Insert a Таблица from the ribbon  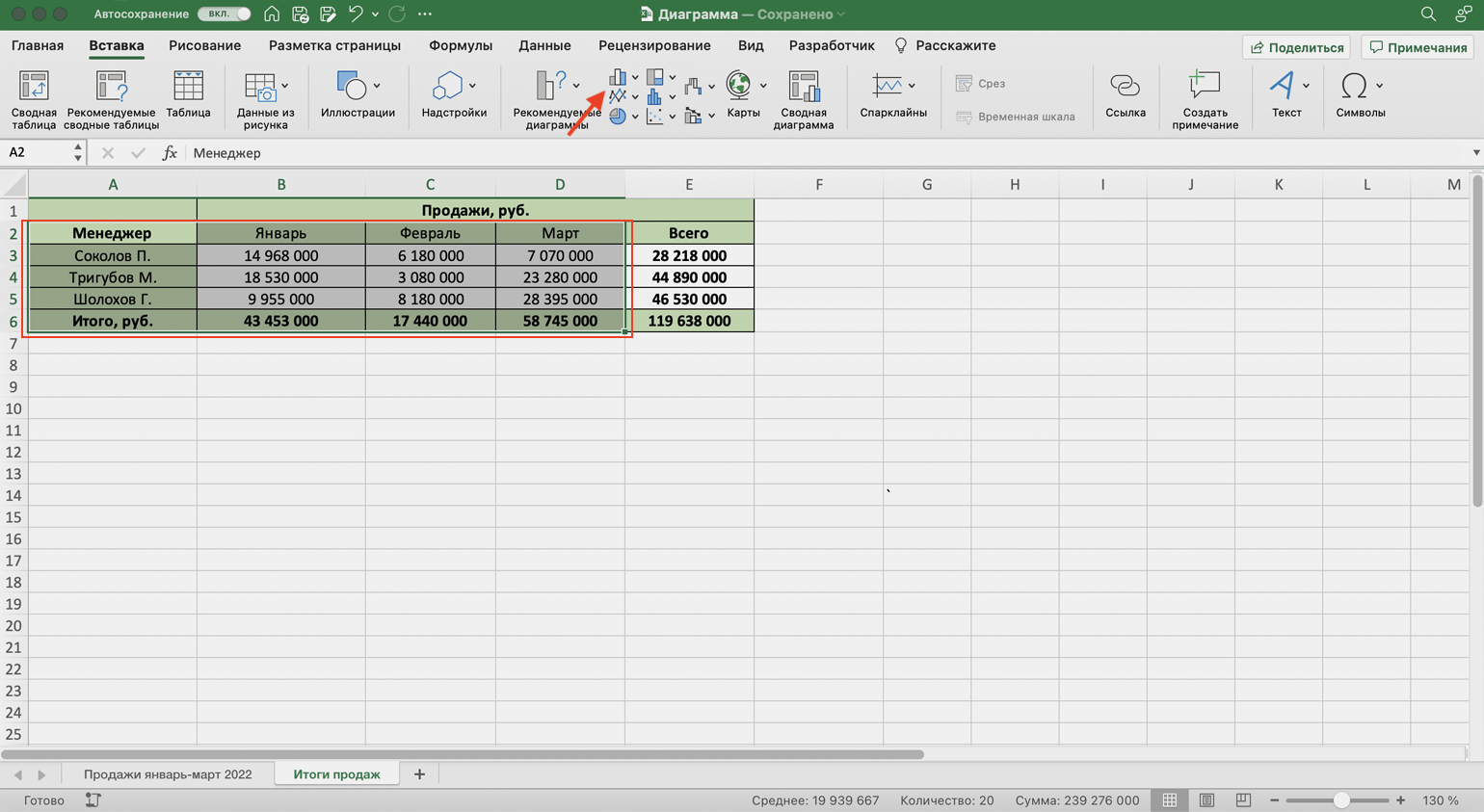click(x=188, y=95)
